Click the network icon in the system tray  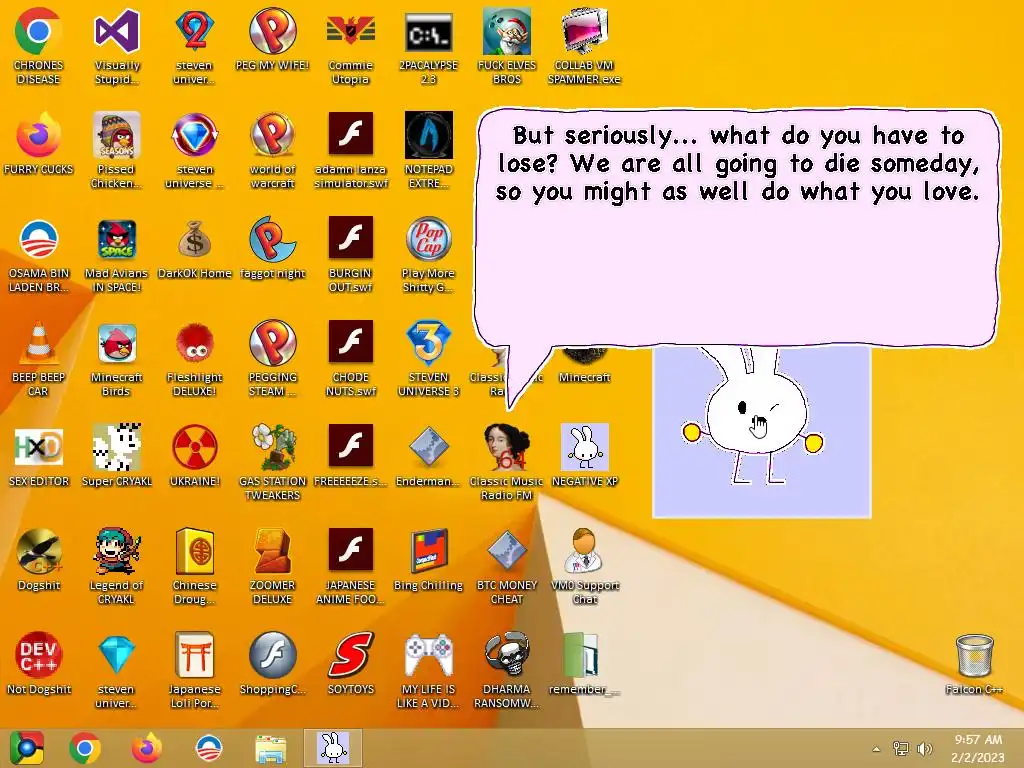coord(901,749)
